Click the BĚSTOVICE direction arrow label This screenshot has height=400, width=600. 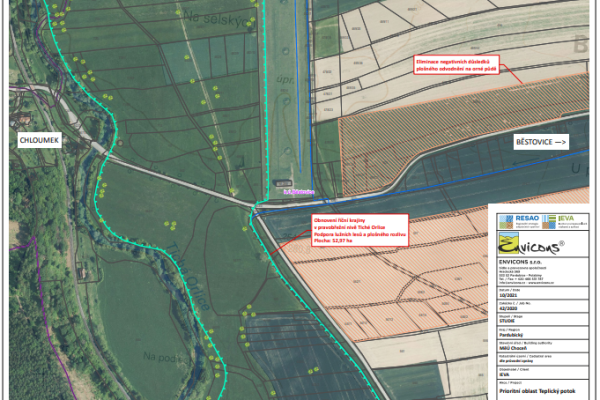[x=541, y=143]
